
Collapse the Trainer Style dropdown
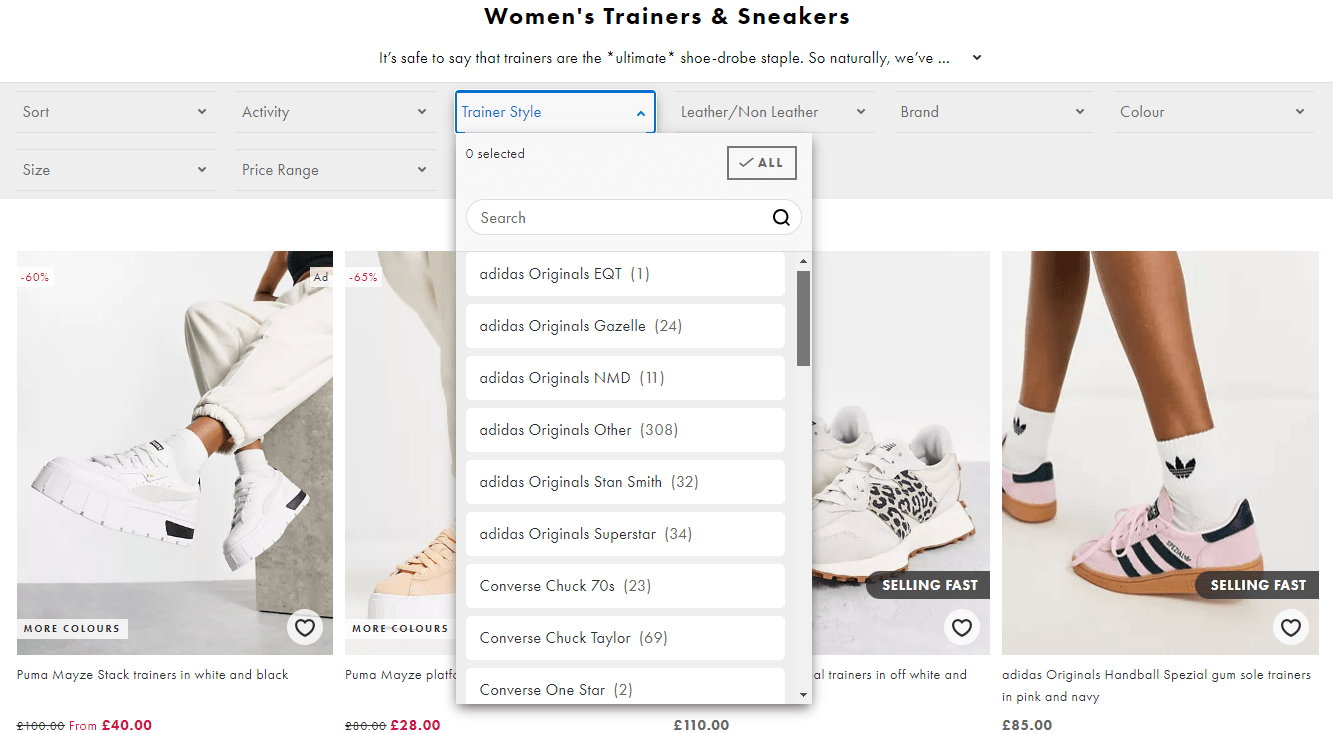[555, 112]
